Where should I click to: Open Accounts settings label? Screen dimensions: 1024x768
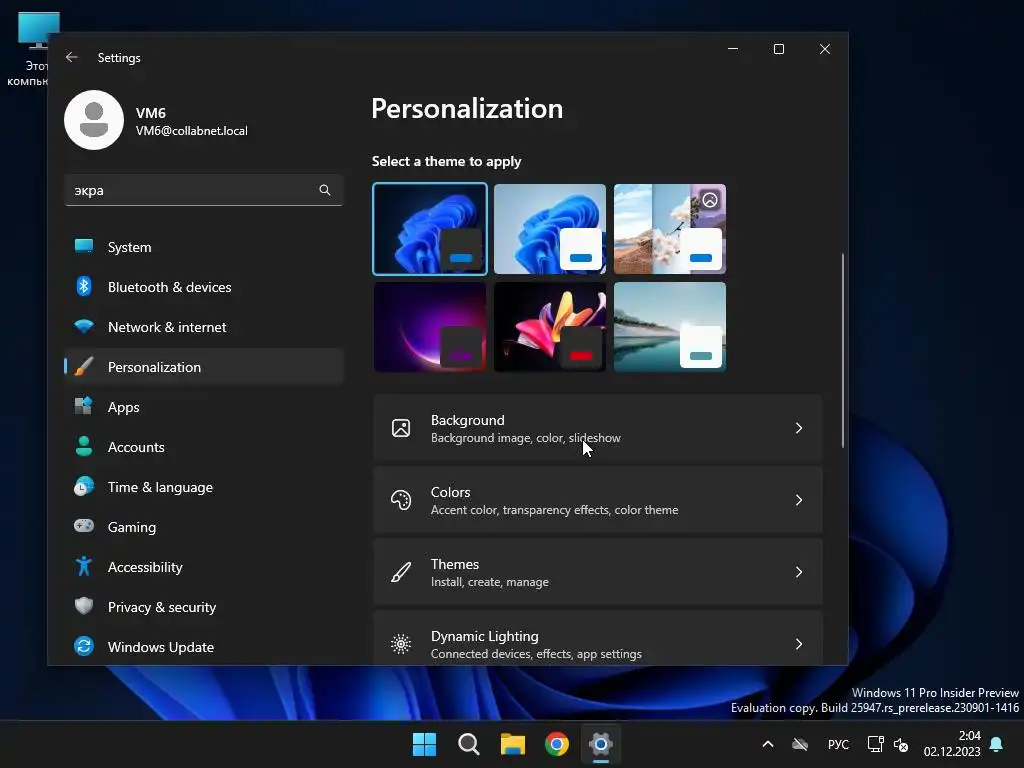(136, 447)
